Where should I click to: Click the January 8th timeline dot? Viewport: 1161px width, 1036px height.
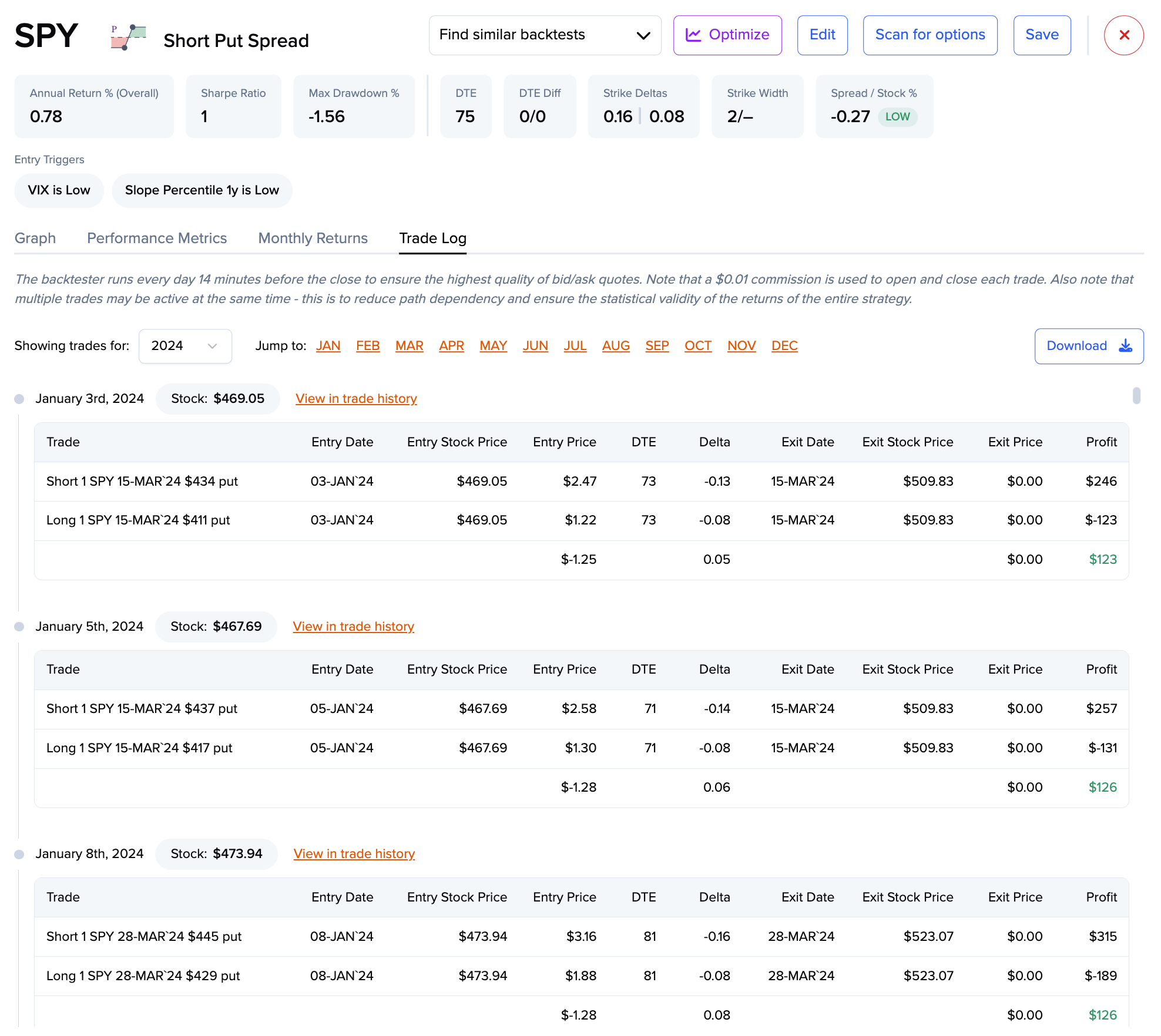tap(19, 855)
